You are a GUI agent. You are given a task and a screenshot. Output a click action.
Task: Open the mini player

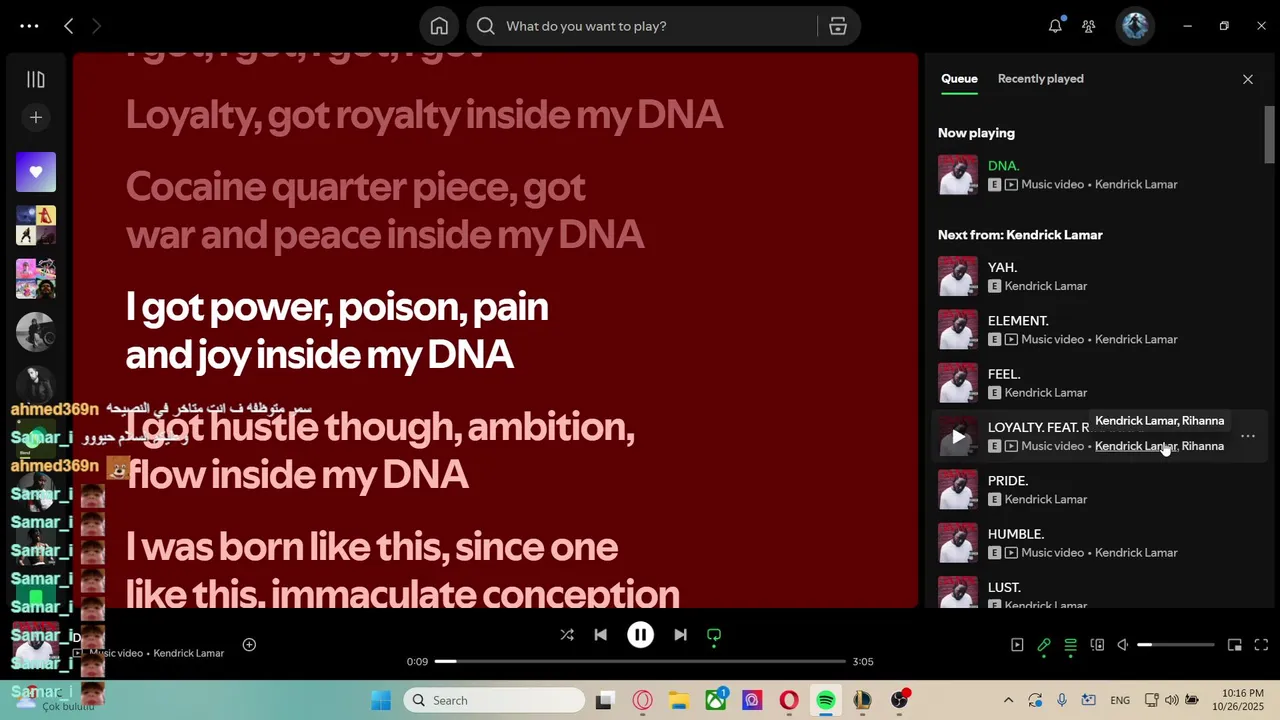(1235, 645)
